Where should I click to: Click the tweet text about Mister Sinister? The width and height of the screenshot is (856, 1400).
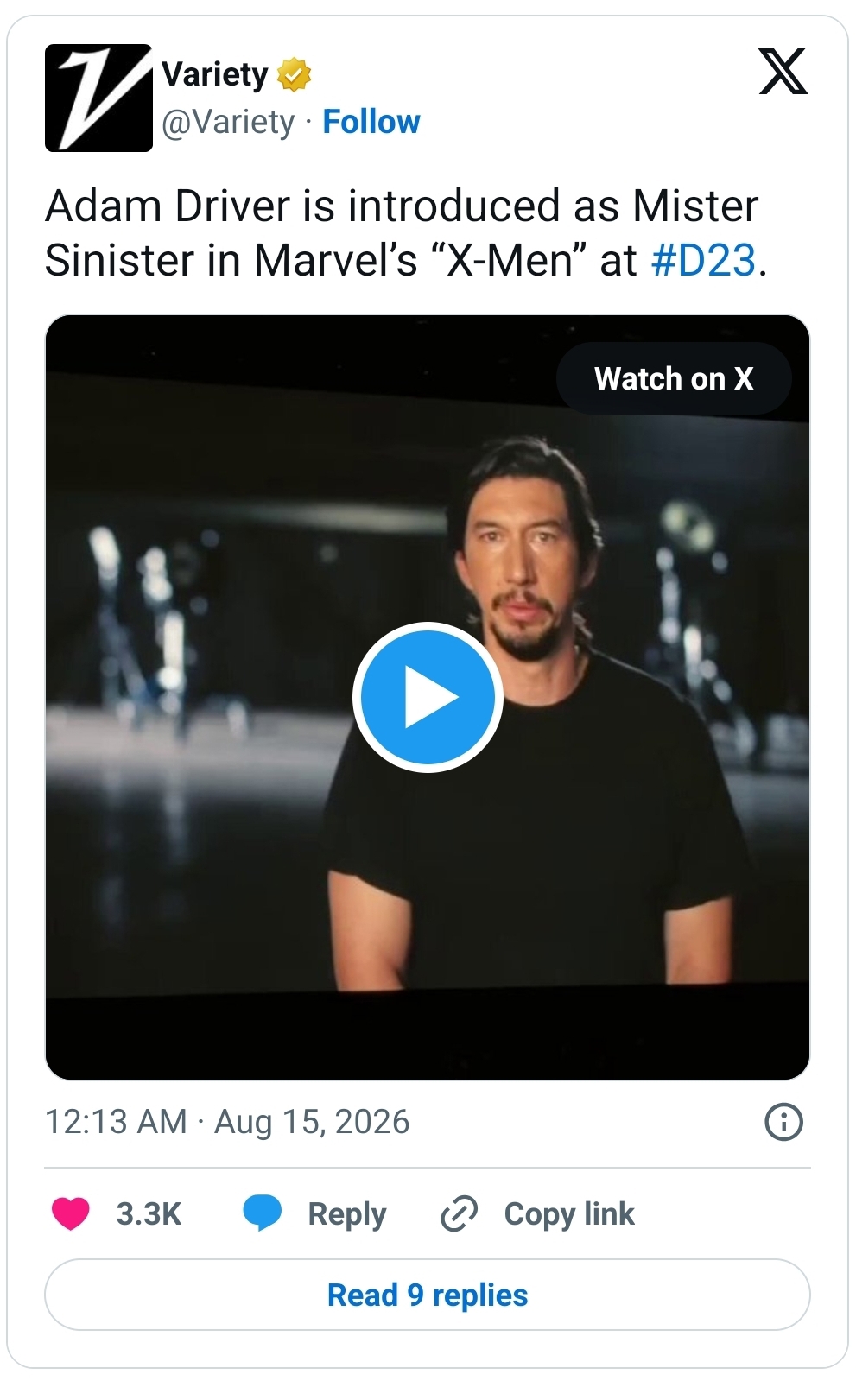click(x=406, y=233)
